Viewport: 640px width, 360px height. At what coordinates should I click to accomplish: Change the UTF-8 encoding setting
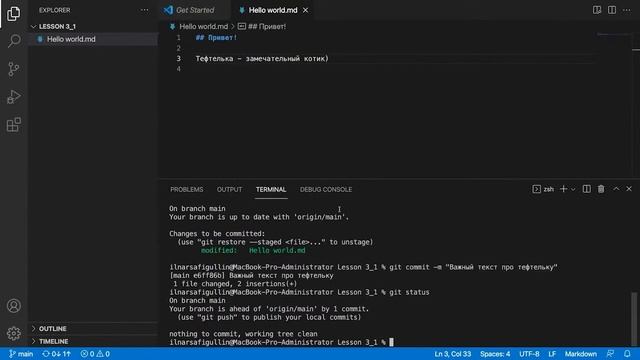coord(529,354)
